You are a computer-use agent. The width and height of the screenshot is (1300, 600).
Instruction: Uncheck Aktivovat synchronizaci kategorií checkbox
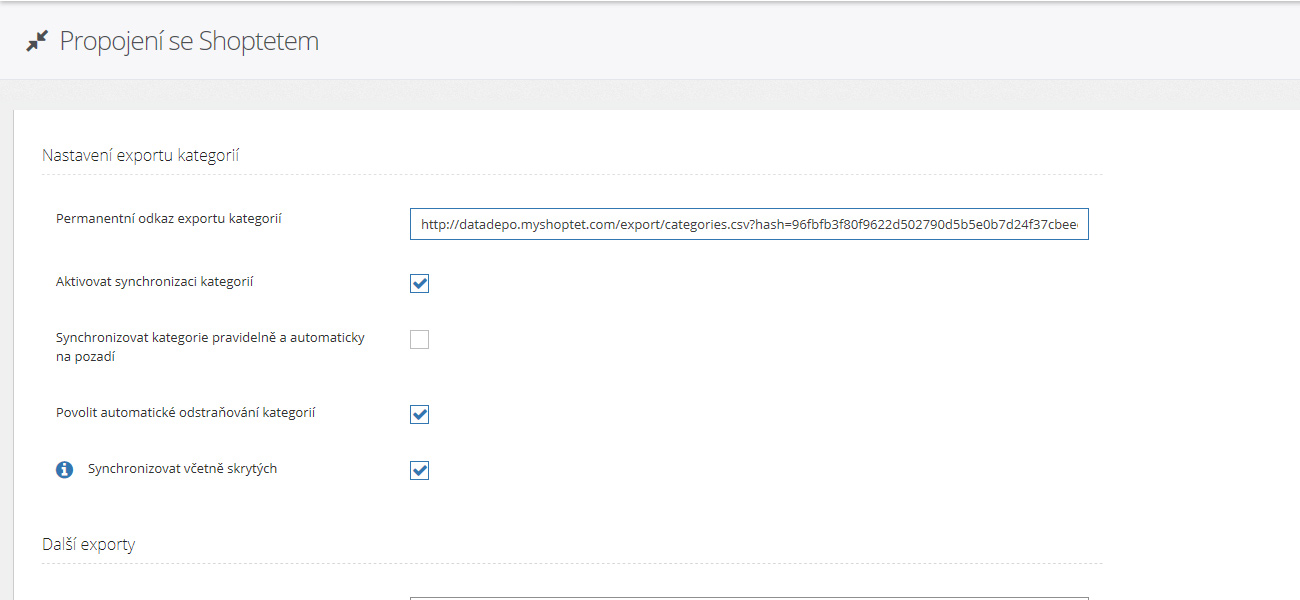[419, 283]
